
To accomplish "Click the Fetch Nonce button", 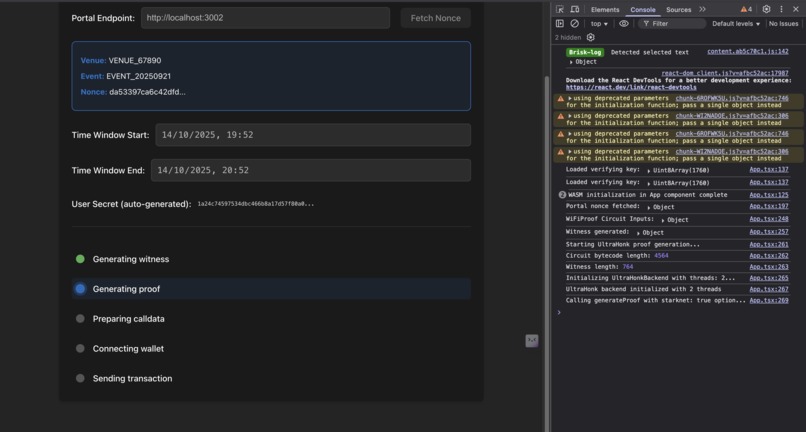I will [x=435, y=18].
